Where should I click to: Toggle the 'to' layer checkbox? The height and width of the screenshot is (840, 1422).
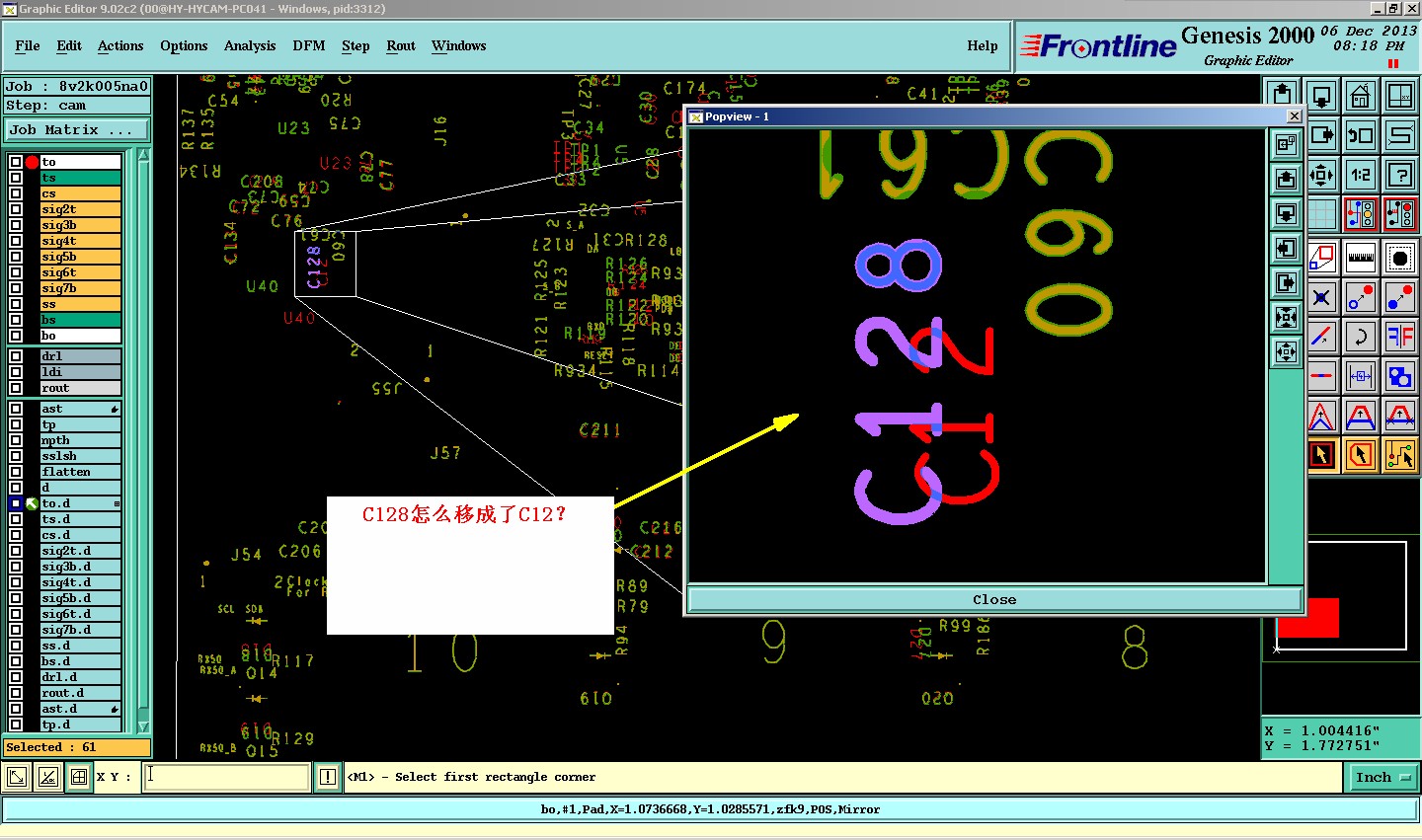coord(16,162)
